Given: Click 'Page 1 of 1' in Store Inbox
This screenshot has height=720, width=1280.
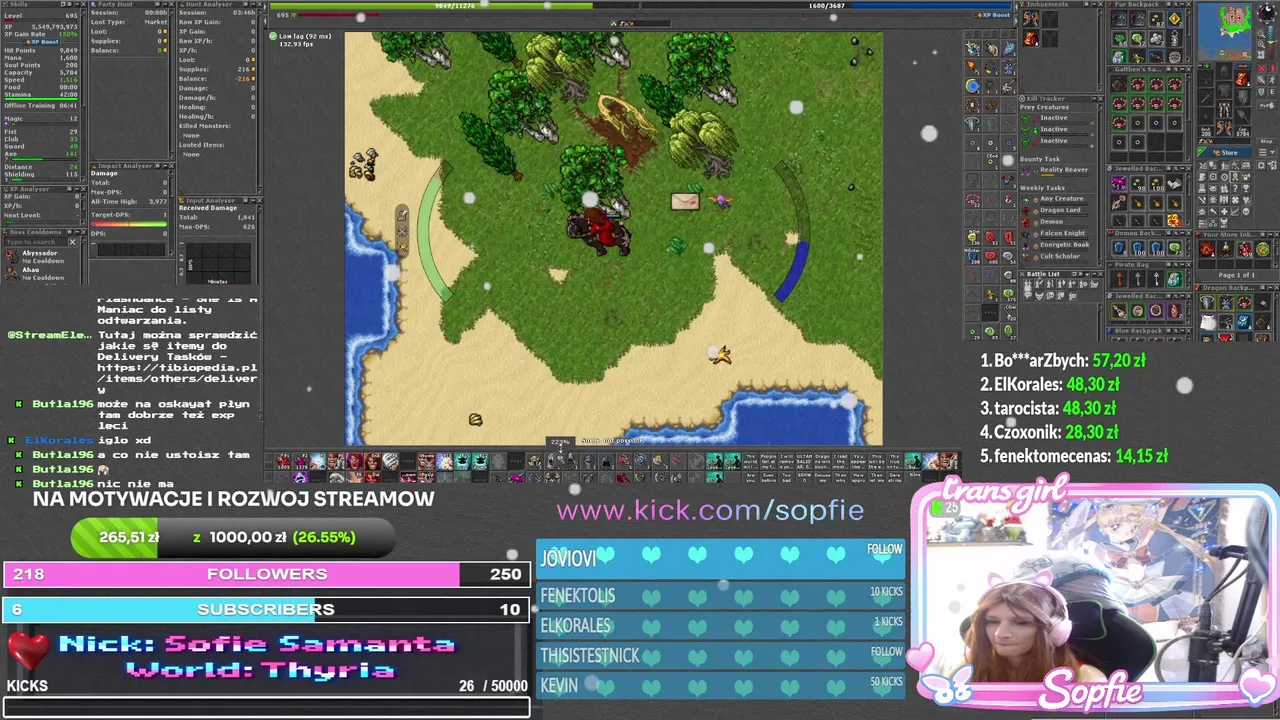Looking at the screenshot, I should [x=1236, y=275].
